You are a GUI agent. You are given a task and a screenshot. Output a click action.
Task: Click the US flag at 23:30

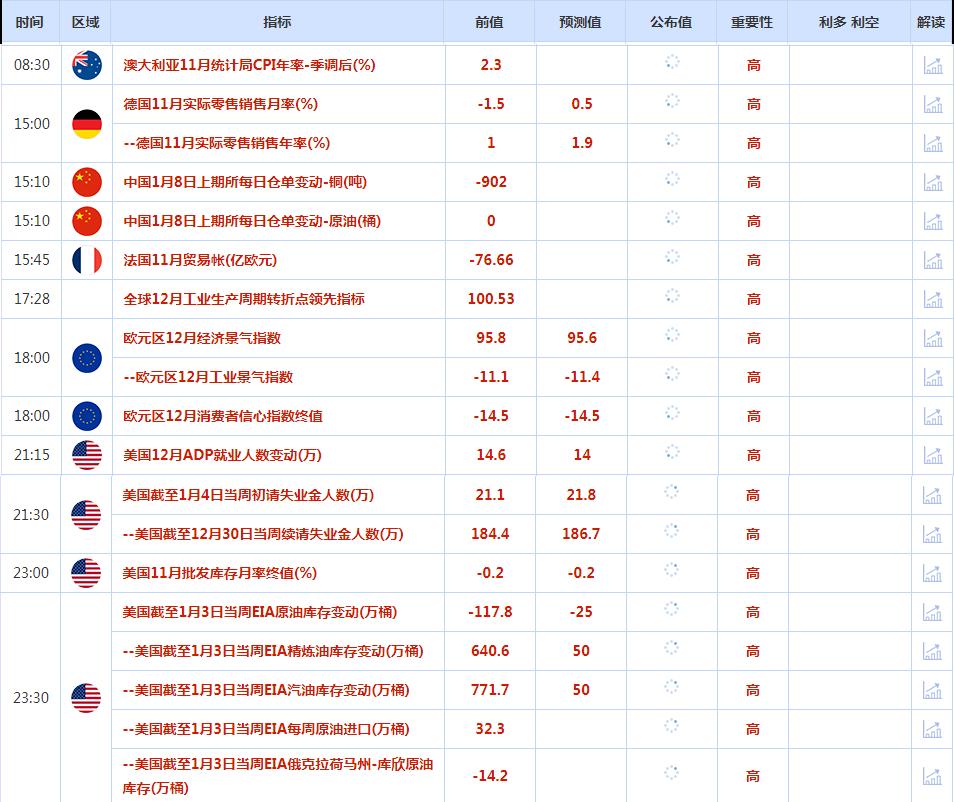coord(86,697)
